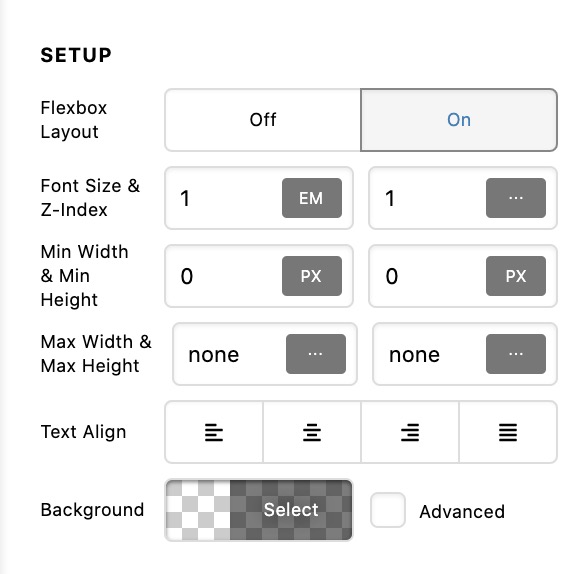Open the EM unit selector for Font Size
This screenshot has width=580, height=574.
312,198
